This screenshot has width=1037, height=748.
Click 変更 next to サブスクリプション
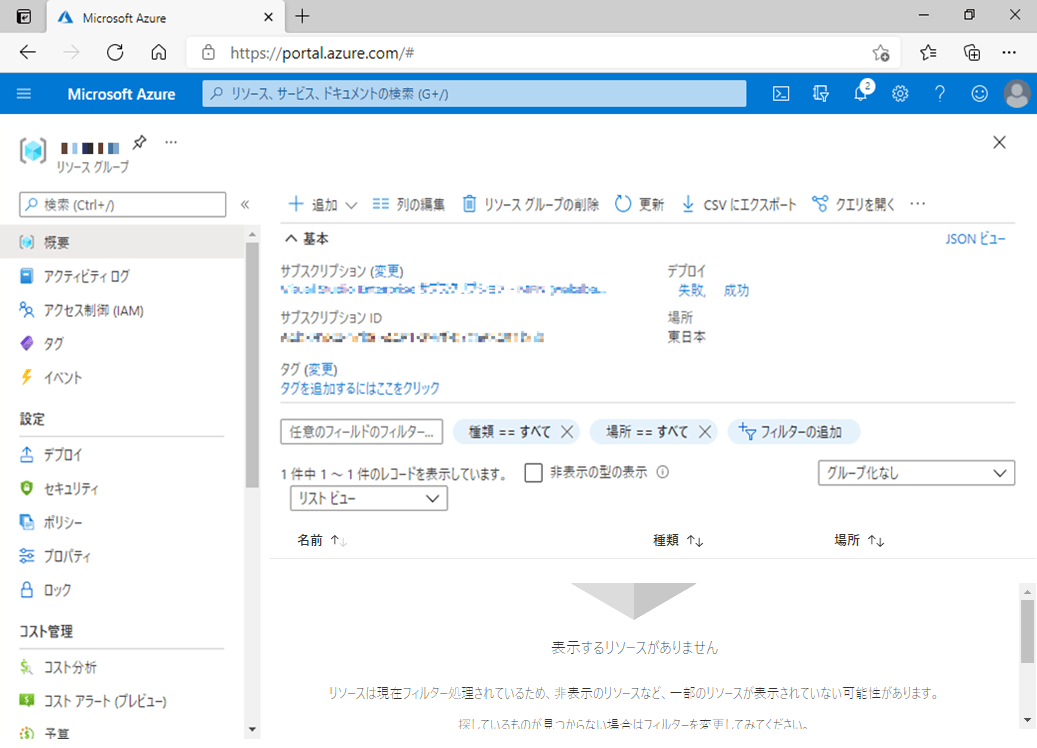(x=387, y=271)
